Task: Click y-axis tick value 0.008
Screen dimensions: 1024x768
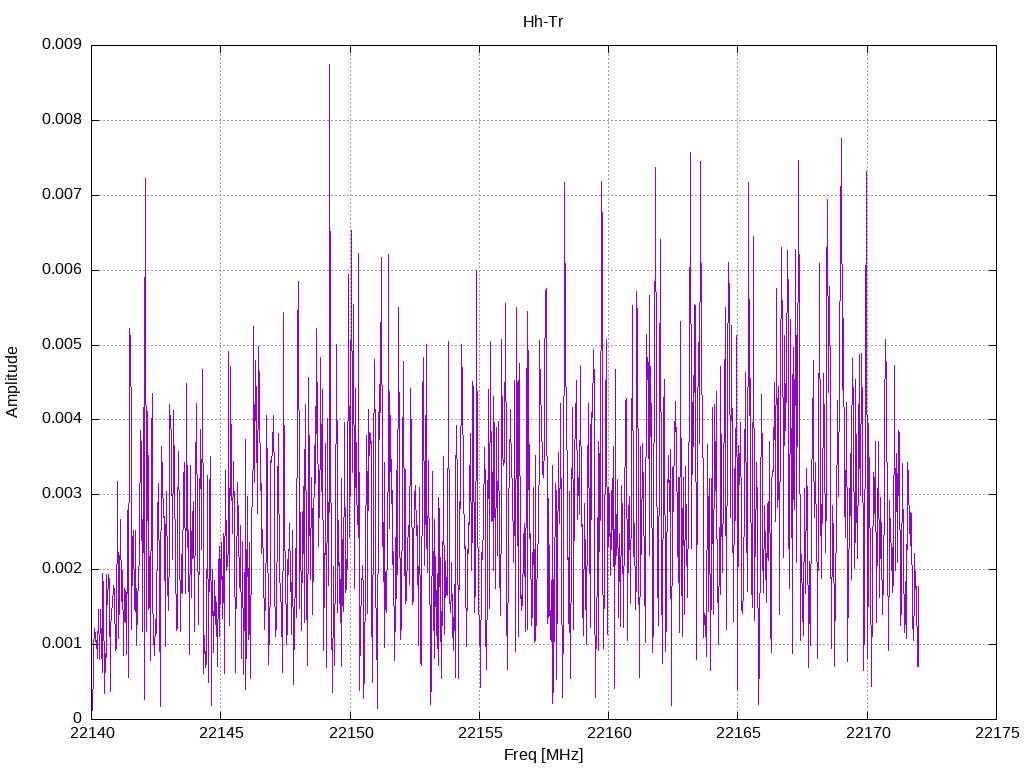Action: (62, 120)
